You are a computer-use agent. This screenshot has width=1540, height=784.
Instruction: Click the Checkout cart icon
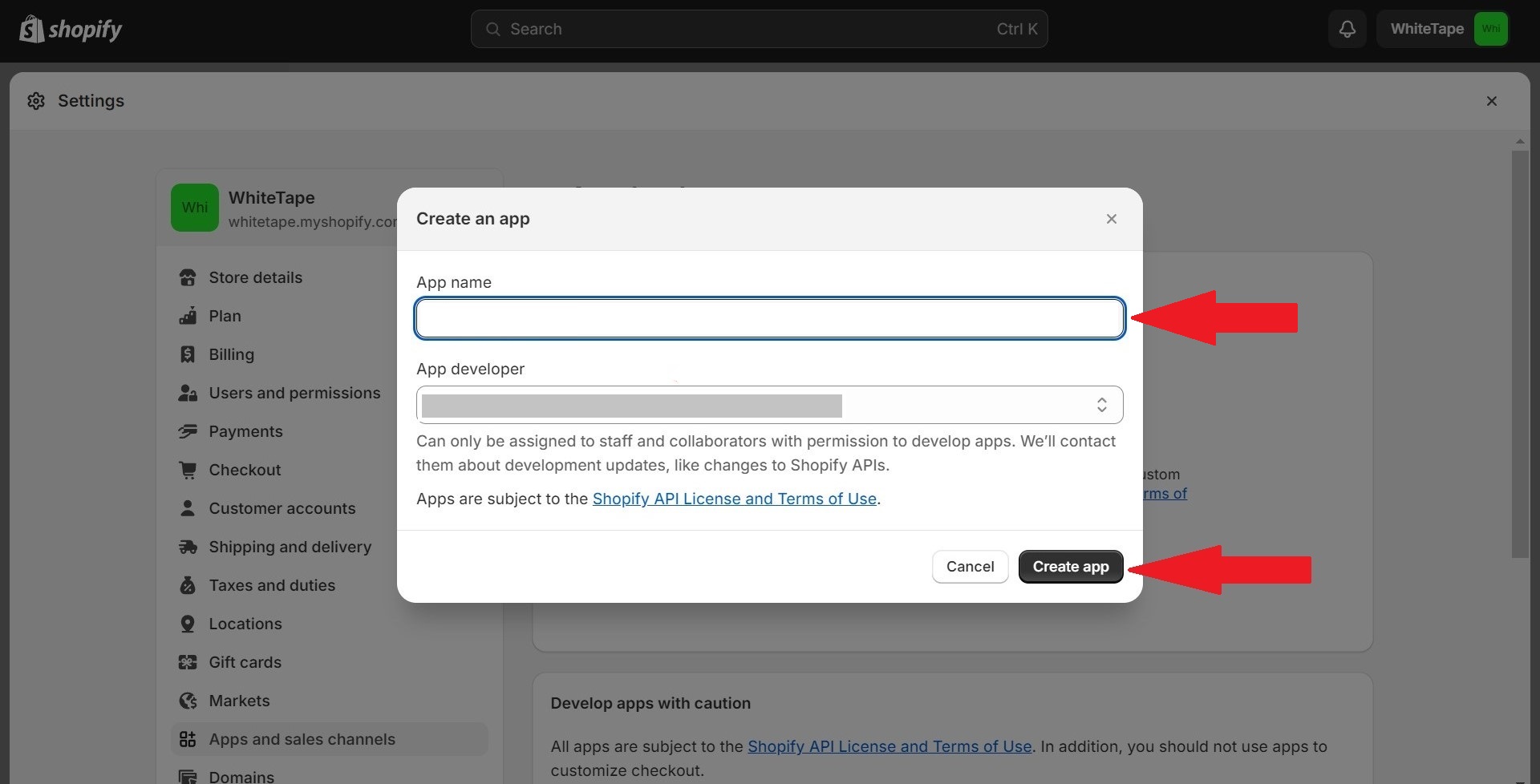point(188,470)
